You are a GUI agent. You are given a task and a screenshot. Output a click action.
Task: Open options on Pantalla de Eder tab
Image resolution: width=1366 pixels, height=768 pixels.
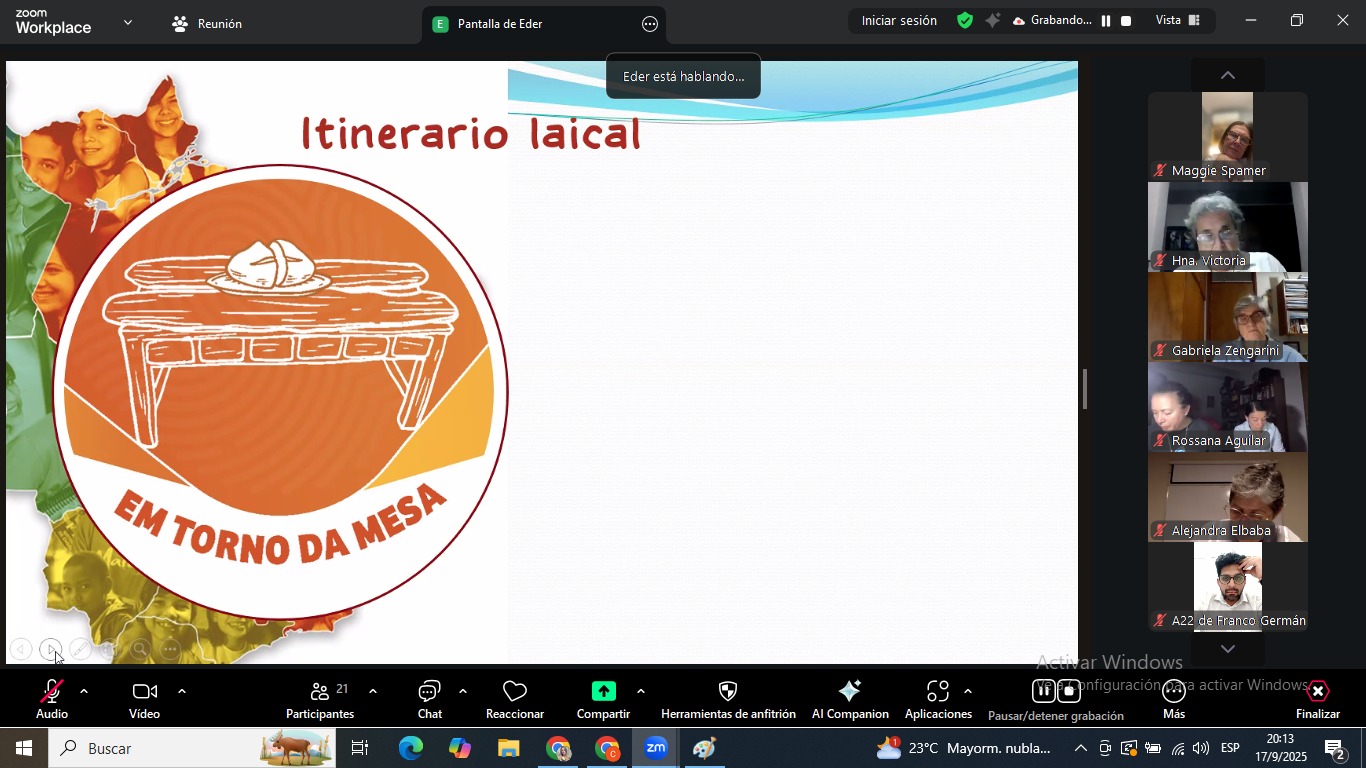(650, 24)
